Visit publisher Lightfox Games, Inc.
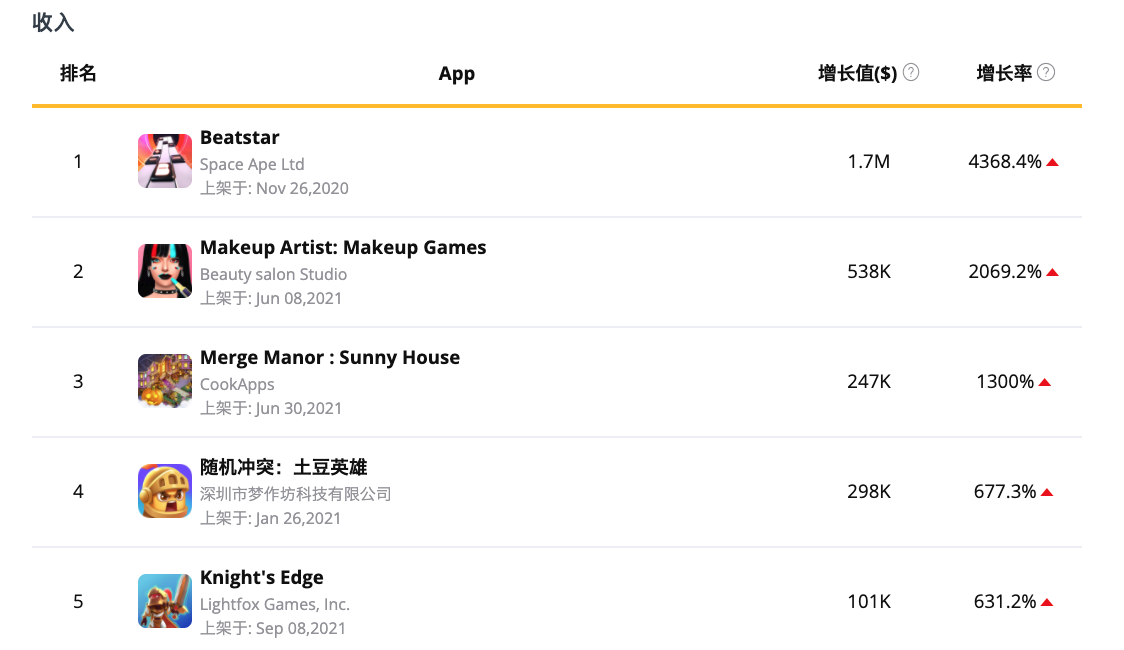This screenshot has height=650, width=1124. click(x=275, y=604)
